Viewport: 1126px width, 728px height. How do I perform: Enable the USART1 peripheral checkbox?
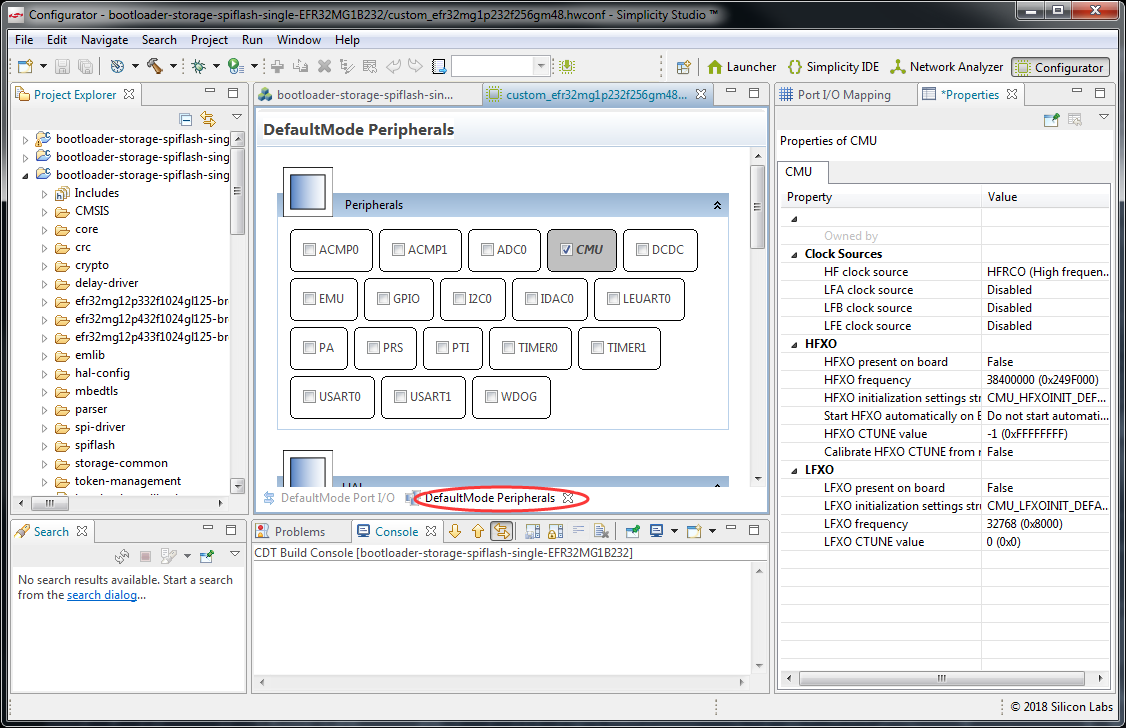click(x=401, y=396)
